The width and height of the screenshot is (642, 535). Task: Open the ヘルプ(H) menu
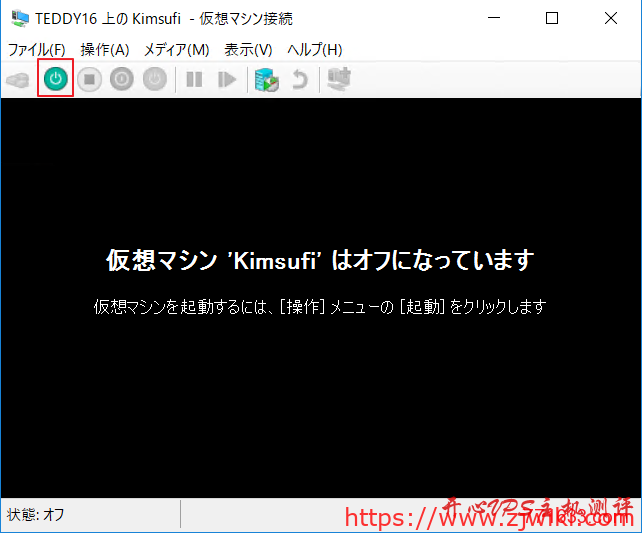(314, 50)
